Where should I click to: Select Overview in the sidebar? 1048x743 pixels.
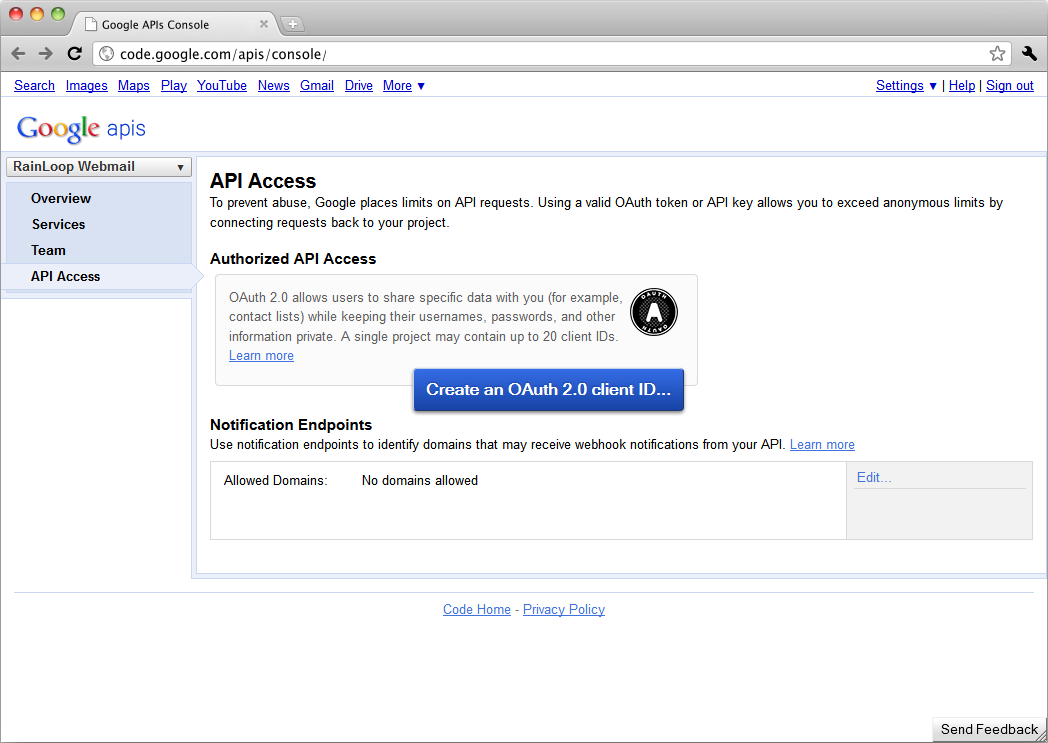click(x=61, y=199)
